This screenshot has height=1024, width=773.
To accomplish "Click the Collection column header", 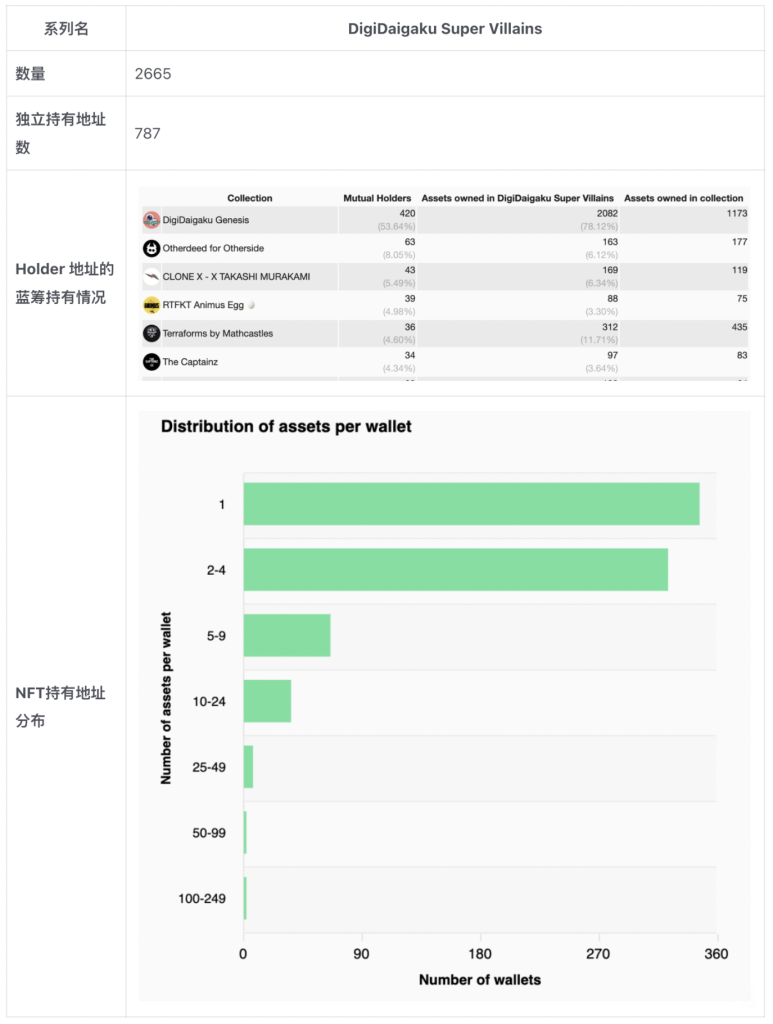I will point(249,198).
